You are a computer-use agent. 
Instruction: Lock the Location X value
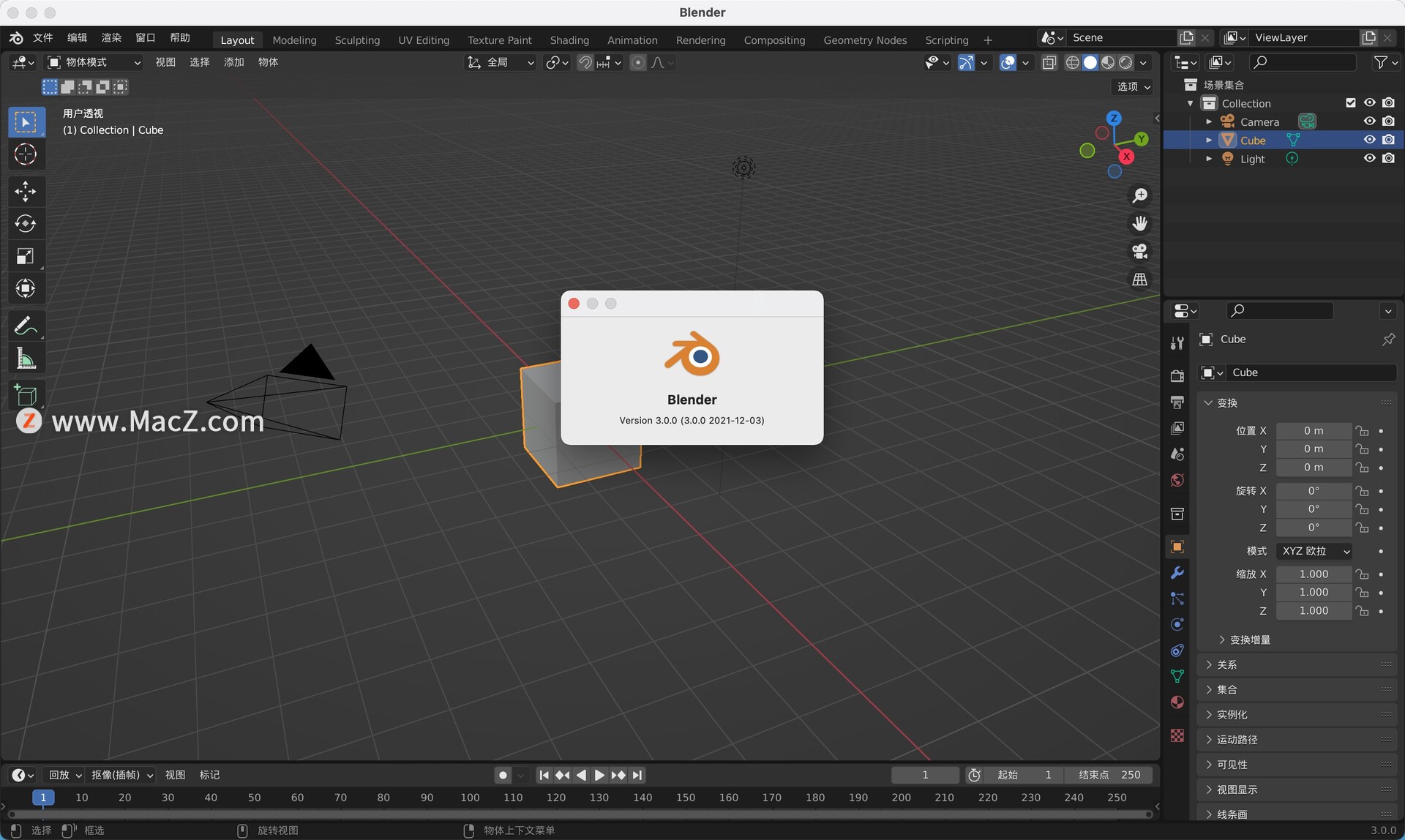click(x=1362, y=431)
